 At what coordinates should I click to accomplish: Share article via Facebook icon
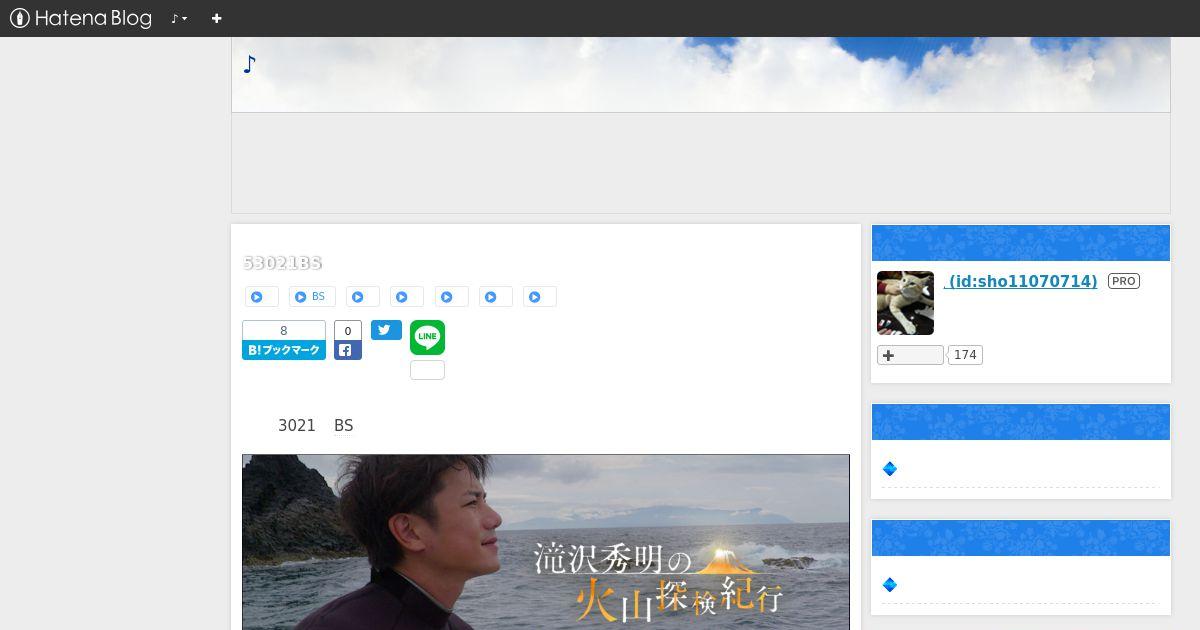[348, 350]
